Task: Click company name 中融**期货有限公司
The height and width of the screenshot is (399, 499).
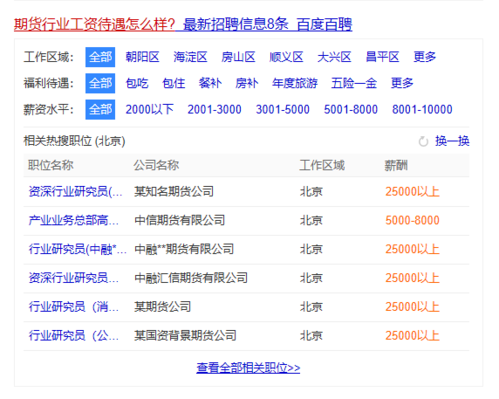Action: click(x=184, y=249)
